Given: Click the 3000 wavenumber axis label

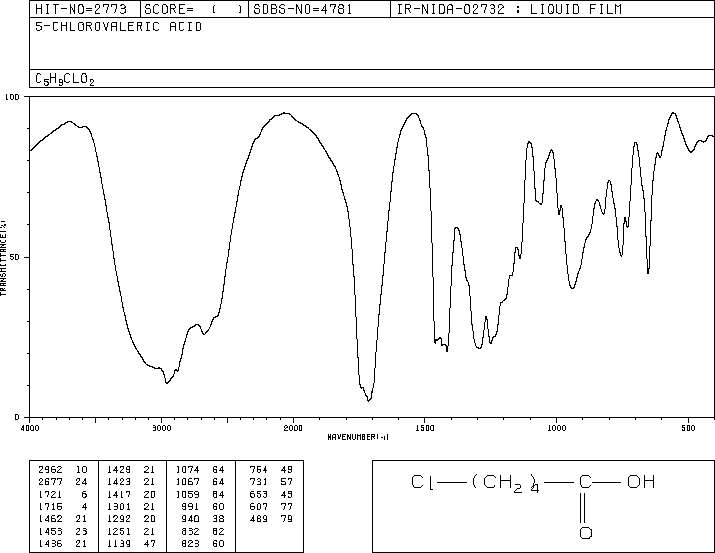Looking at the screenshot, I should pos(161,428).
